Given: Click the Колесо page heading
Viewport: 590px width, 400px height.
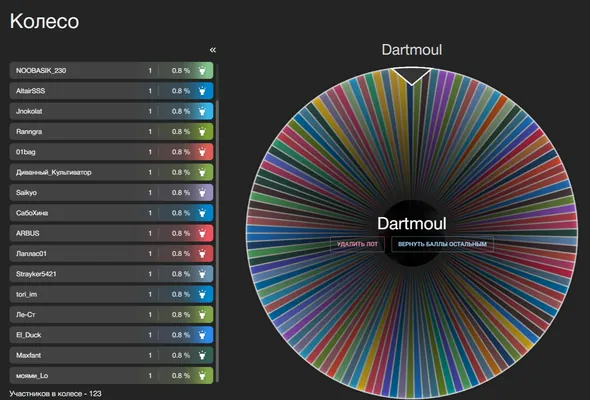Looking at the screenshot, I should tap(44, 21).
